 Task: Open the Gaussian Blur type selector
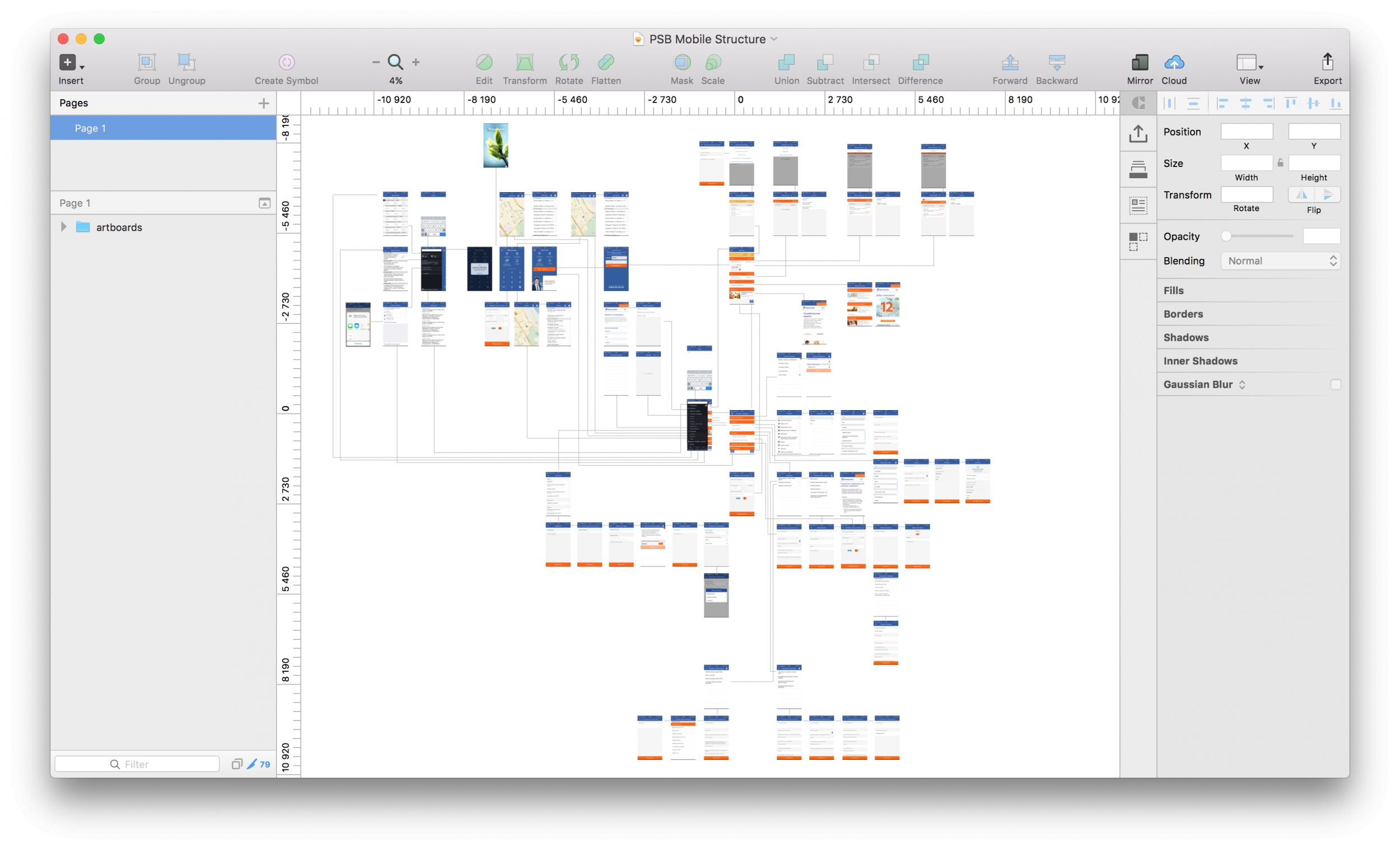click(x=1242, y=385)
